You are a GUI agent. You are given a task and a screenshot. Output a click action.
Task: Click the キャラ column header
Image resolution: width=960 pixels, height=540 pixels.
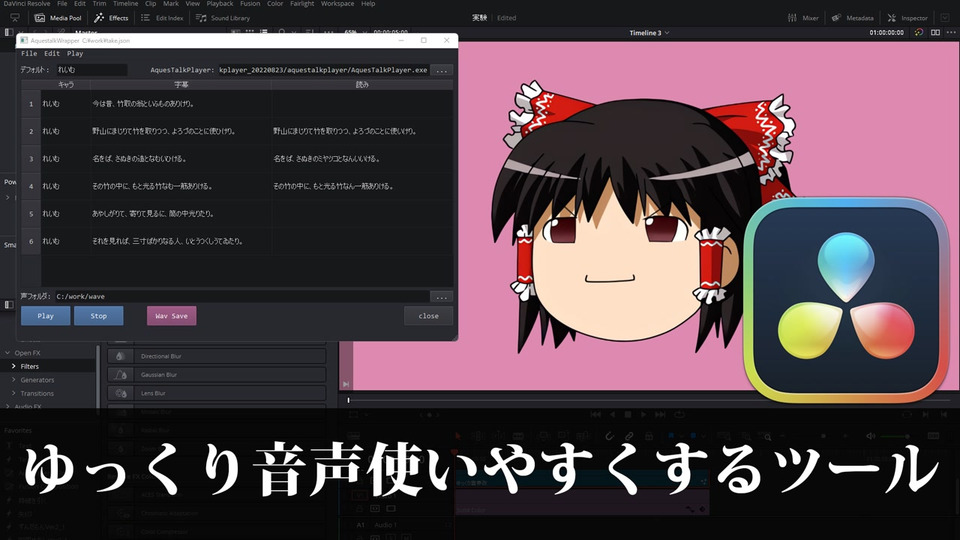click(x=66, y=85)
